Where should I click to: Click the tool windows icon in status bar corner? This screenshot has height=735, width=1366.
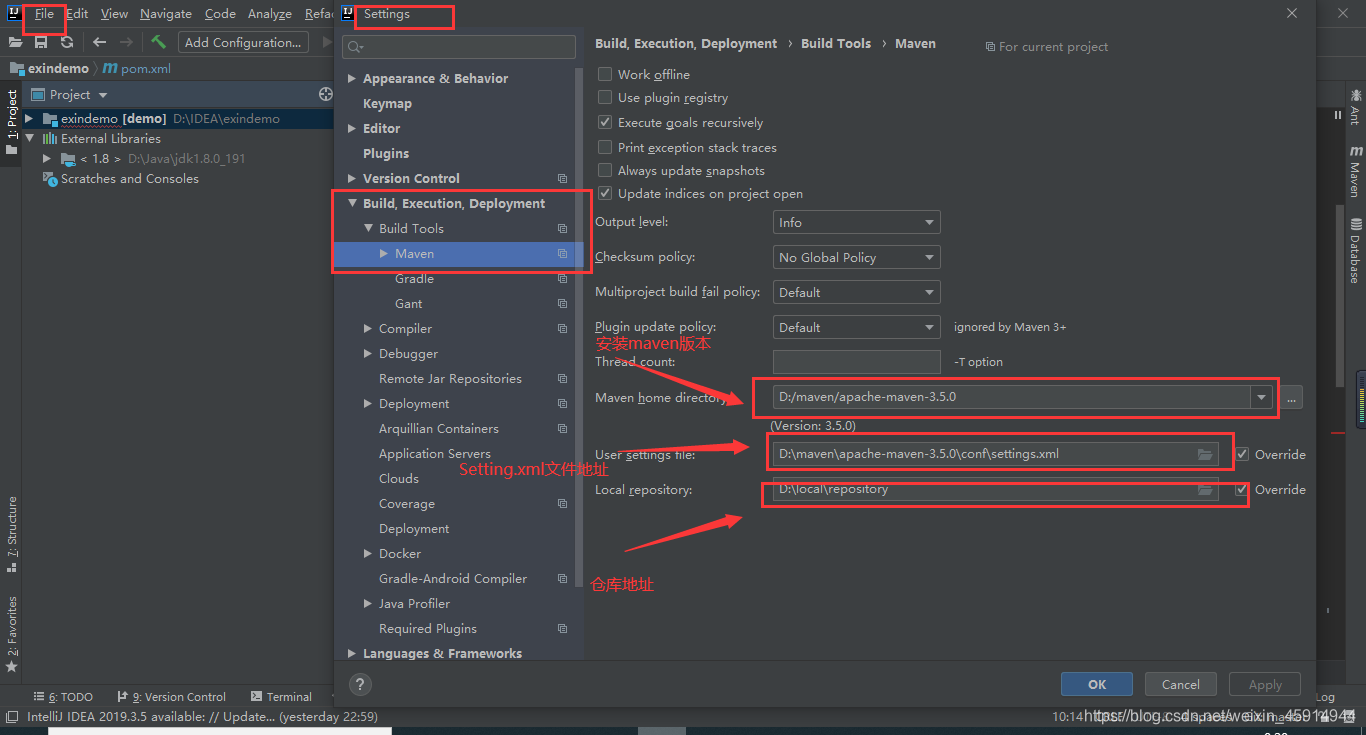pos(11,716)
